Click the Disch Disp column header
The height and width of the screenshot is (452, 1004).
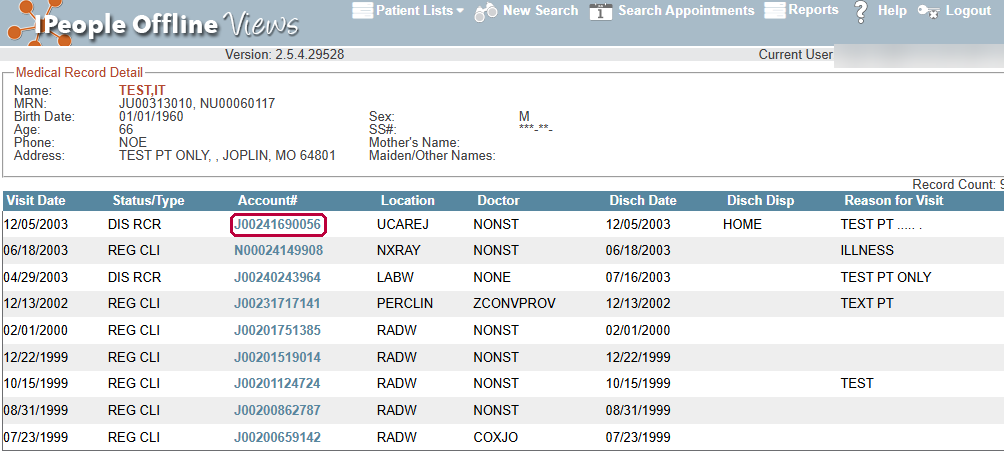click(760, 200)
